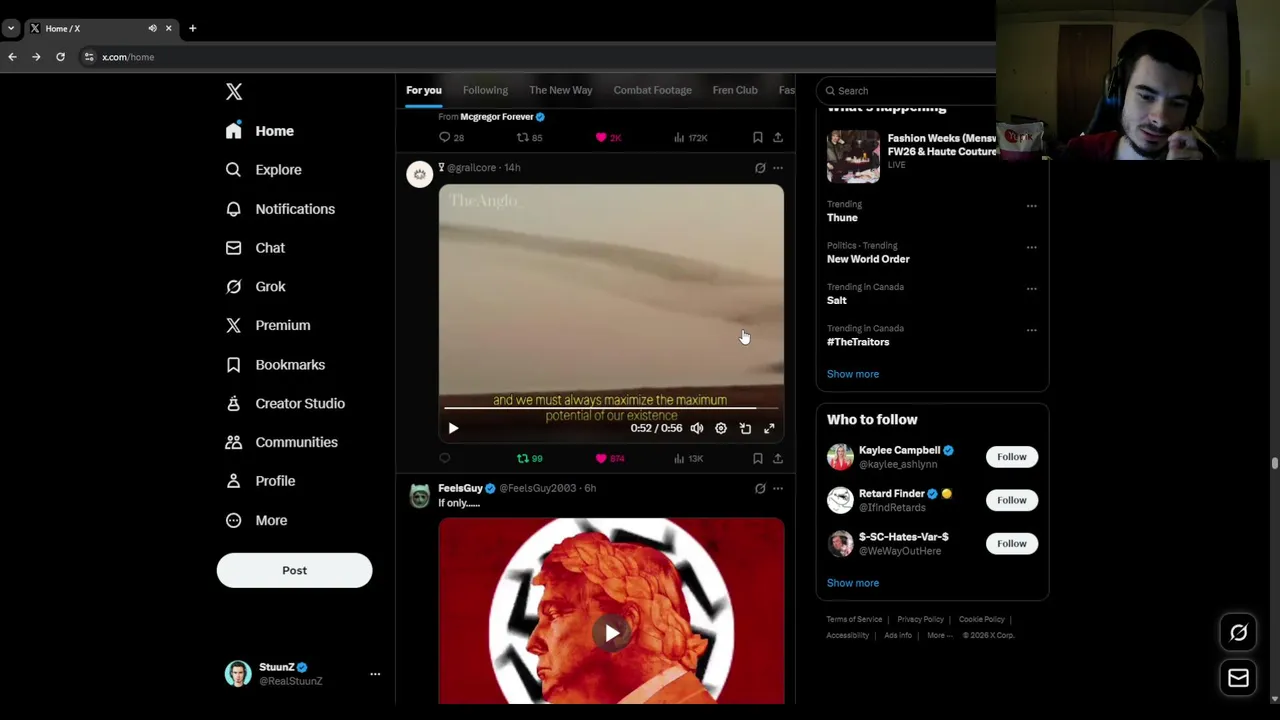
Task: Share the grailcore post
Action: point(778,458)
